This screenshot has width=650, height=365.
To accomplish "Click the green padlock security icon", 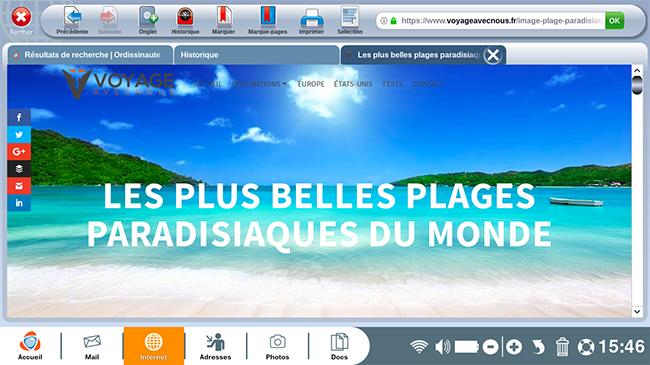I will 393,21.
